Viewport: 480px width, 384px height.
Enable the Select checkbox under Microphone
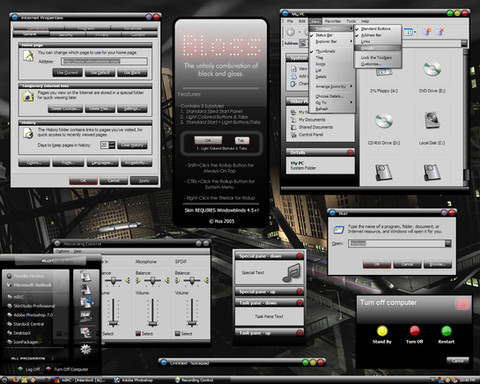click(x=138, y=333)
